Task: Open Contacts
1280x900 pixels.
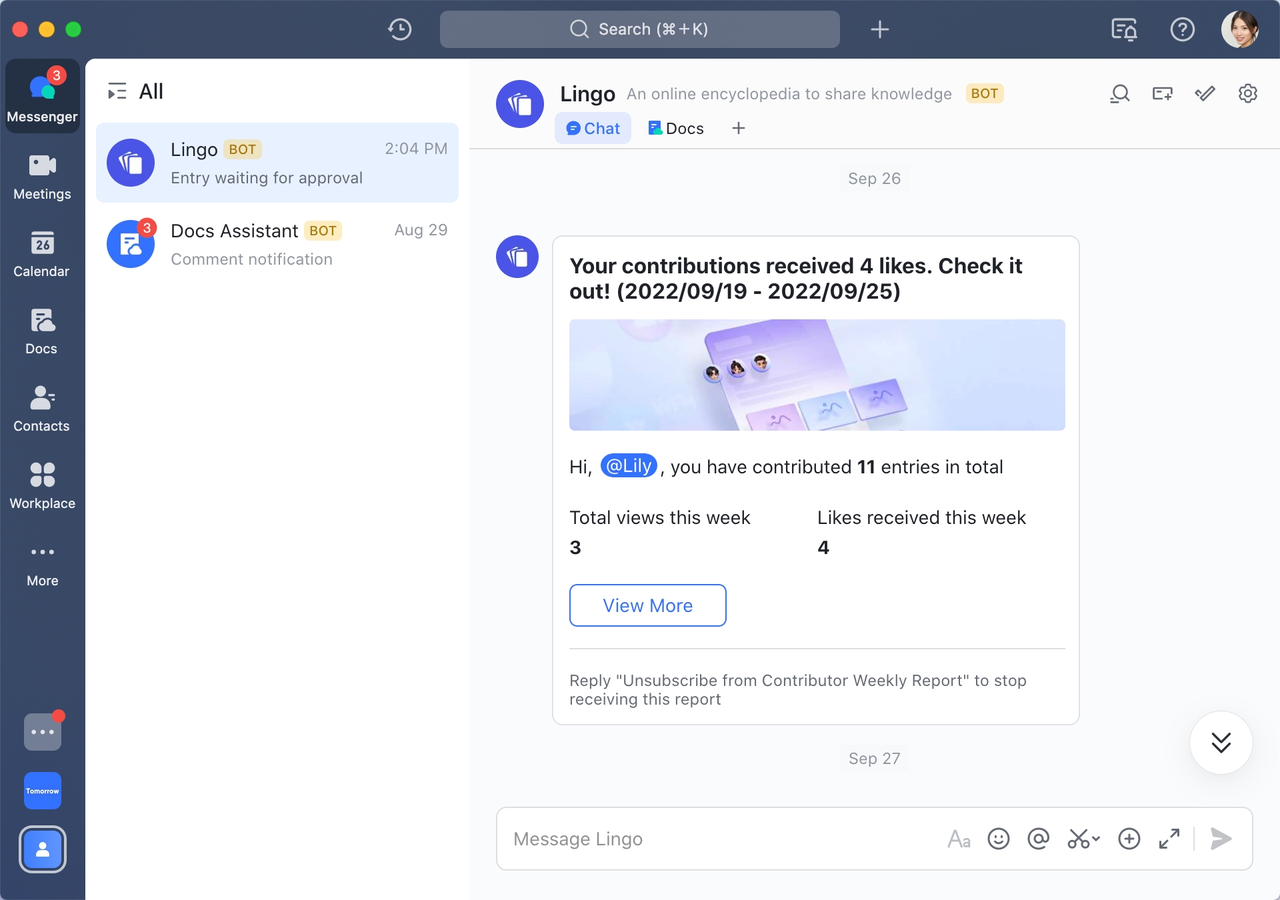Action: tap(42, 409)
